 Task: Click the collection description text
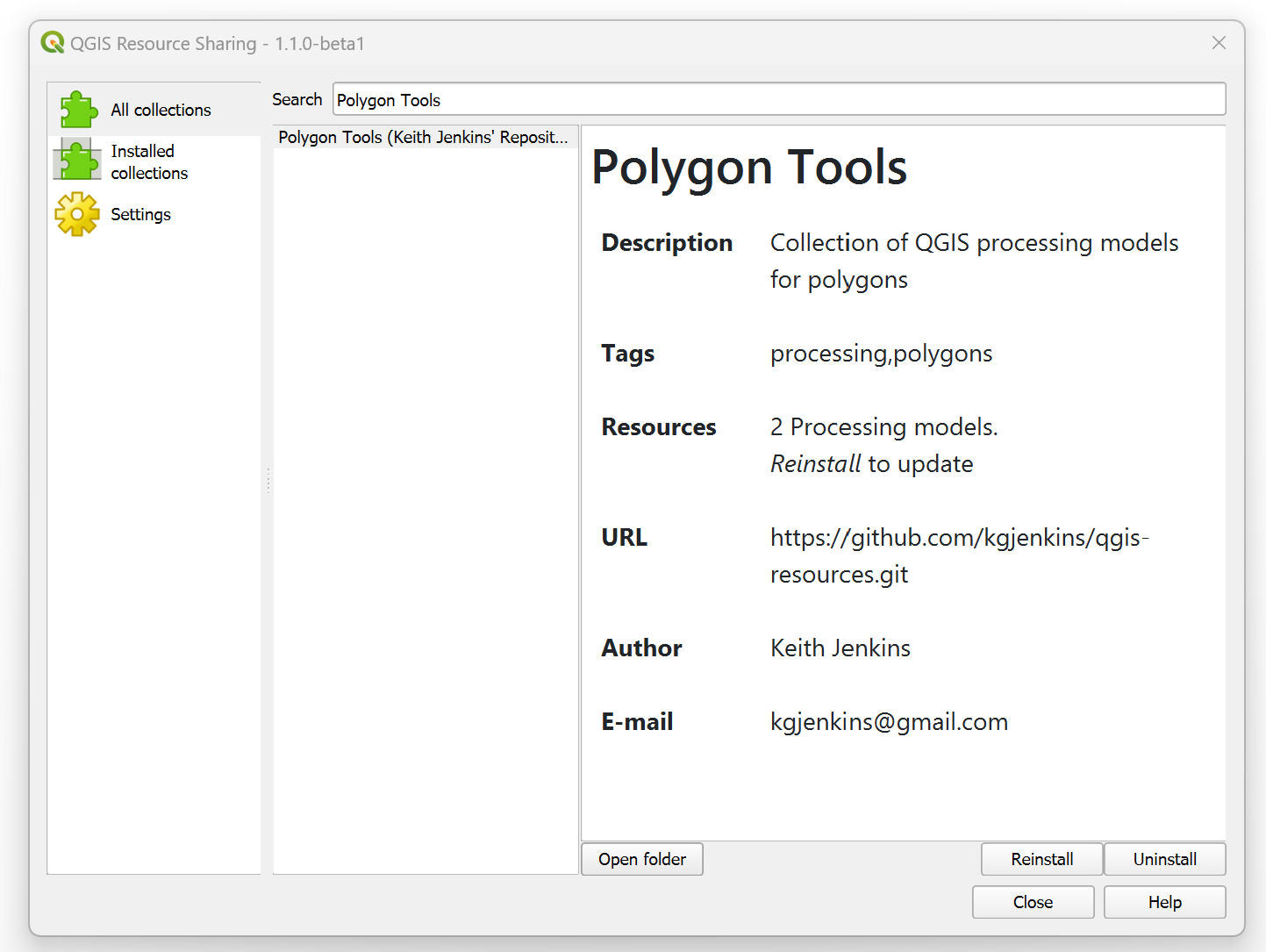974,261
